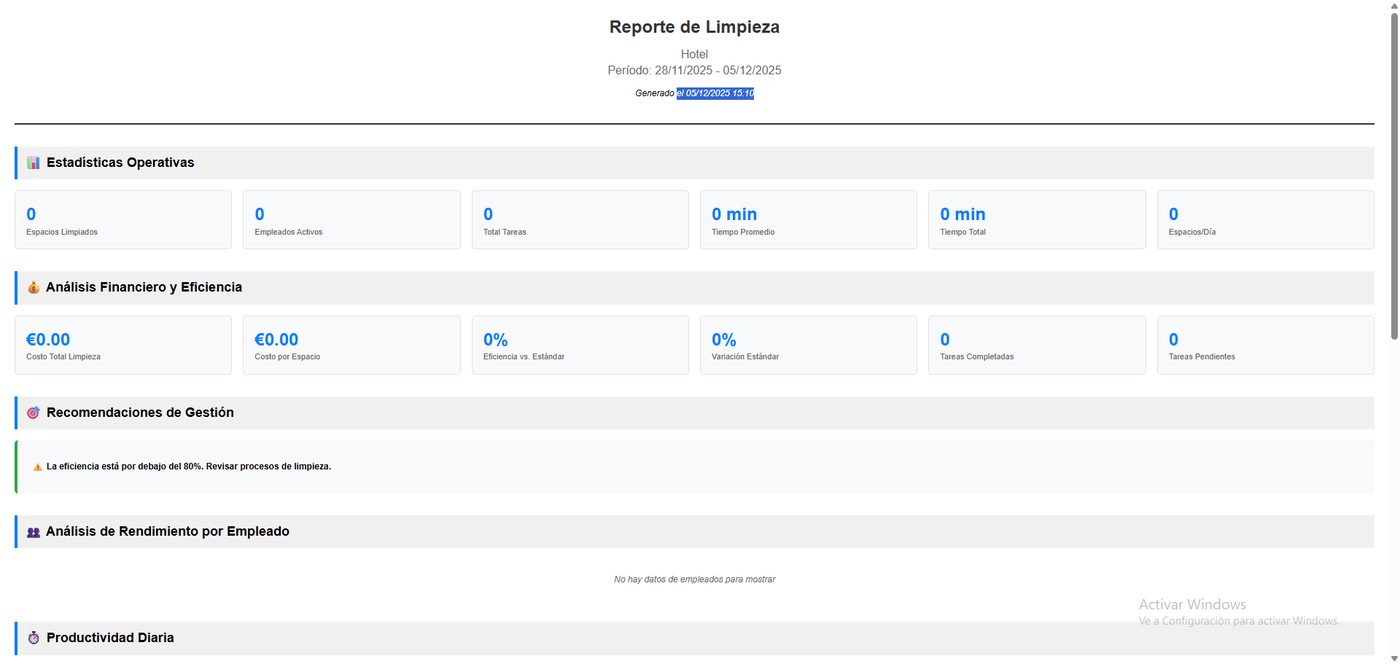Click the warning triangle icon in the recommendation
1400x664 pixels.
(x=38, y=467)
